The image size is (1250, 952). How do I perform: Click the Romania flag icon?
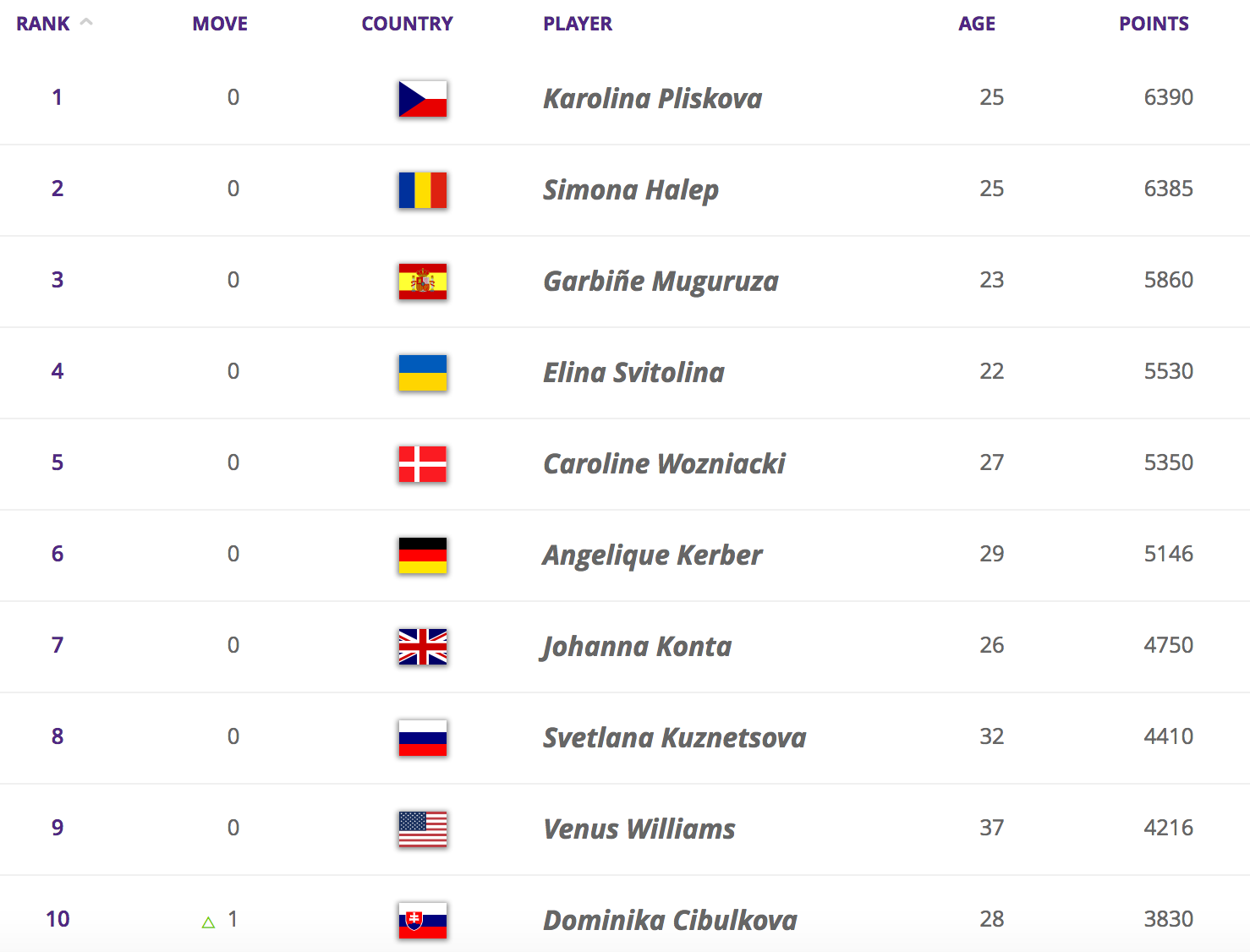pyautogui.click(x=423, y=190)
